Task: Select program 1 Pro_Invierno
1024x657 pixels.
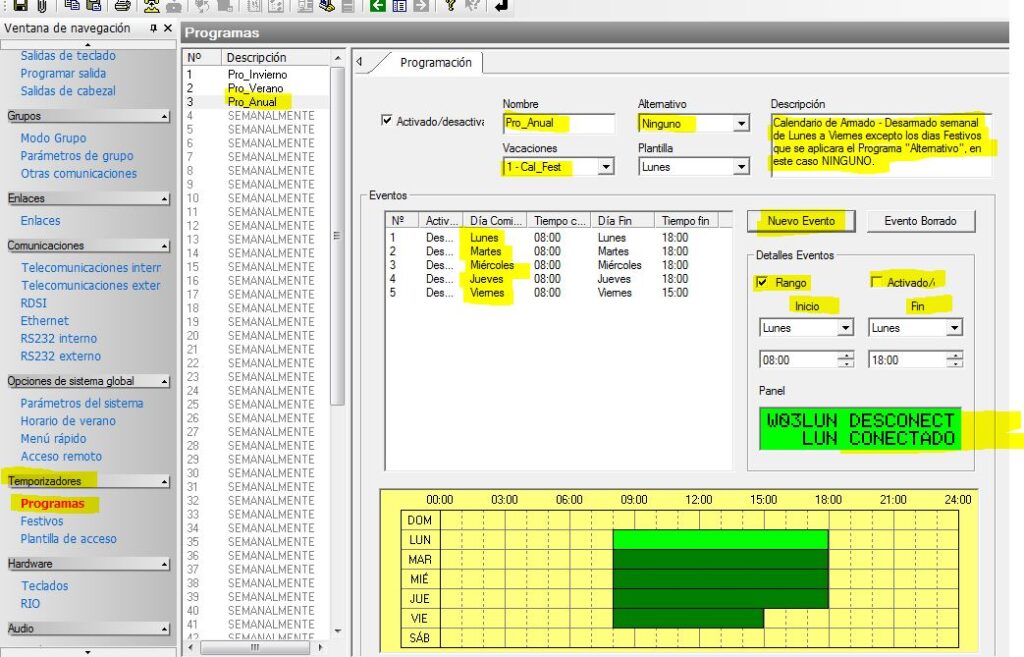Action: point(257,74)
